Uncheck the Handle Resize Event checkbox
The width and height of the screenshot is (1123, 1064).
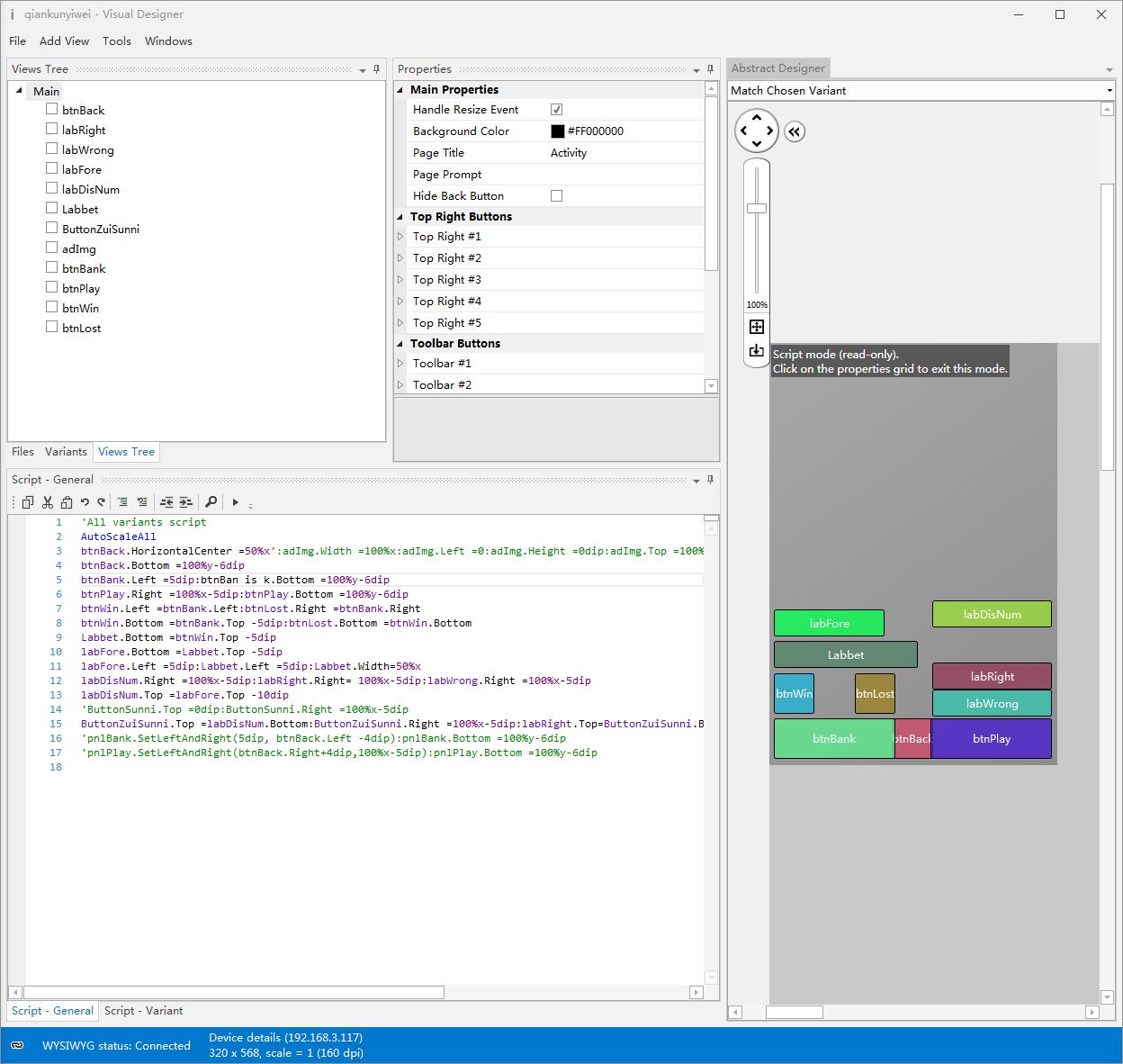click(x=556, y=109)
